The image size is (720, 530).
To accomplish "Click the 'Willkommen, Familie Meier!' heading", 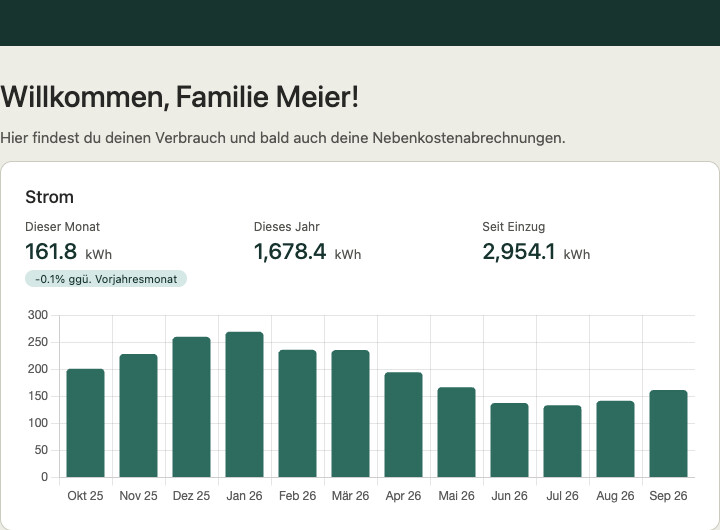I will point(180,96).
